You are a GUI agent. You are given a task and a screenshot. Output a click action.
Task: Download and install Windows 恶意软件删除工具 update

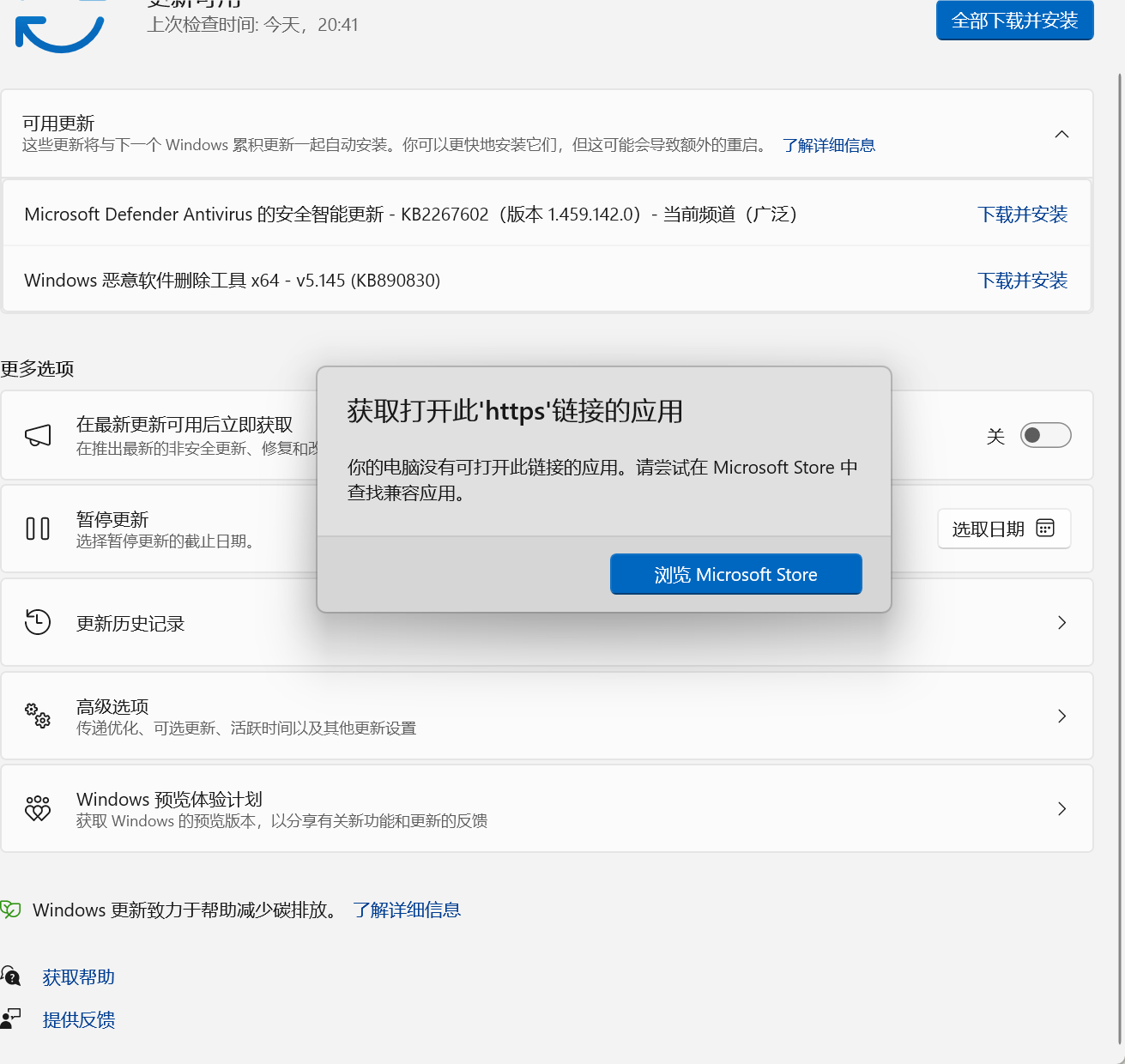(1022, 280)
